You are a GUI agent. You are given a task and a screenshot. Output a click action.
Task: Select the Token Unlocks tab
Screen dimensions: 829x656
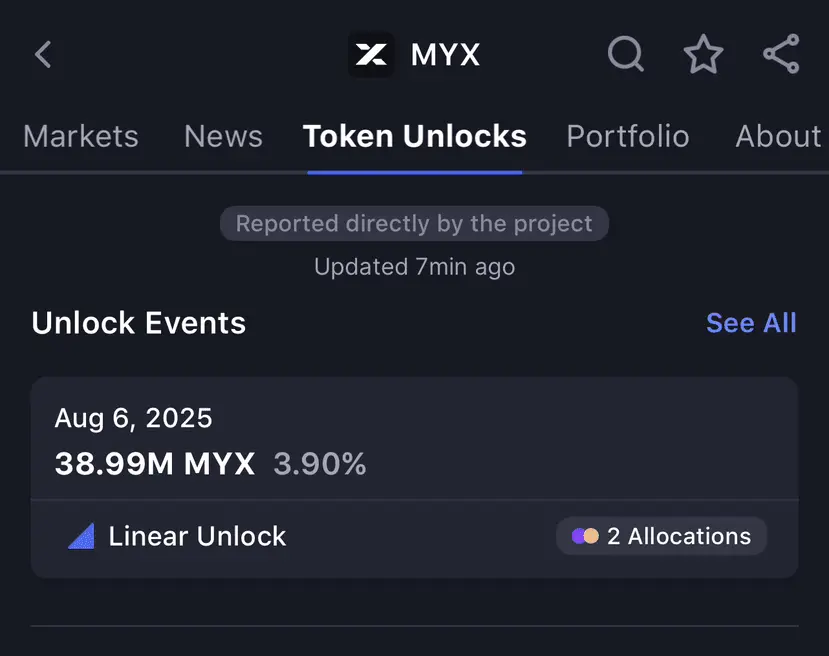tap(414, 136)
